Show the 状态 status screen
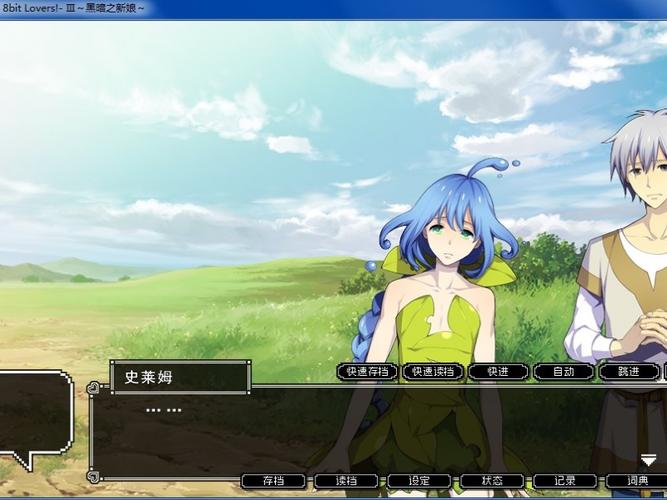Image resolution: width=667 pixels, height=500 pixels. pyautogui.click(x=492, y=481)
